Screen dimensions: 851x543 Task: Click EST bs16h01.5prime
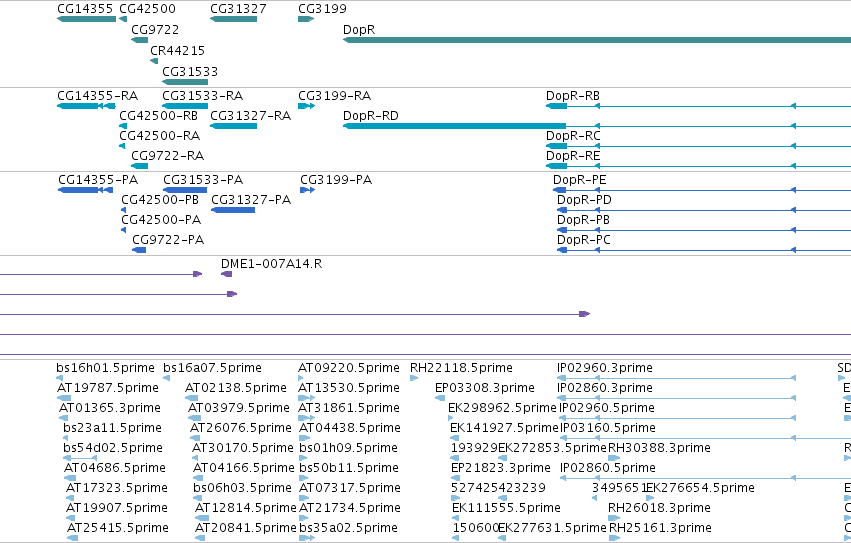[x=60, y=378]
